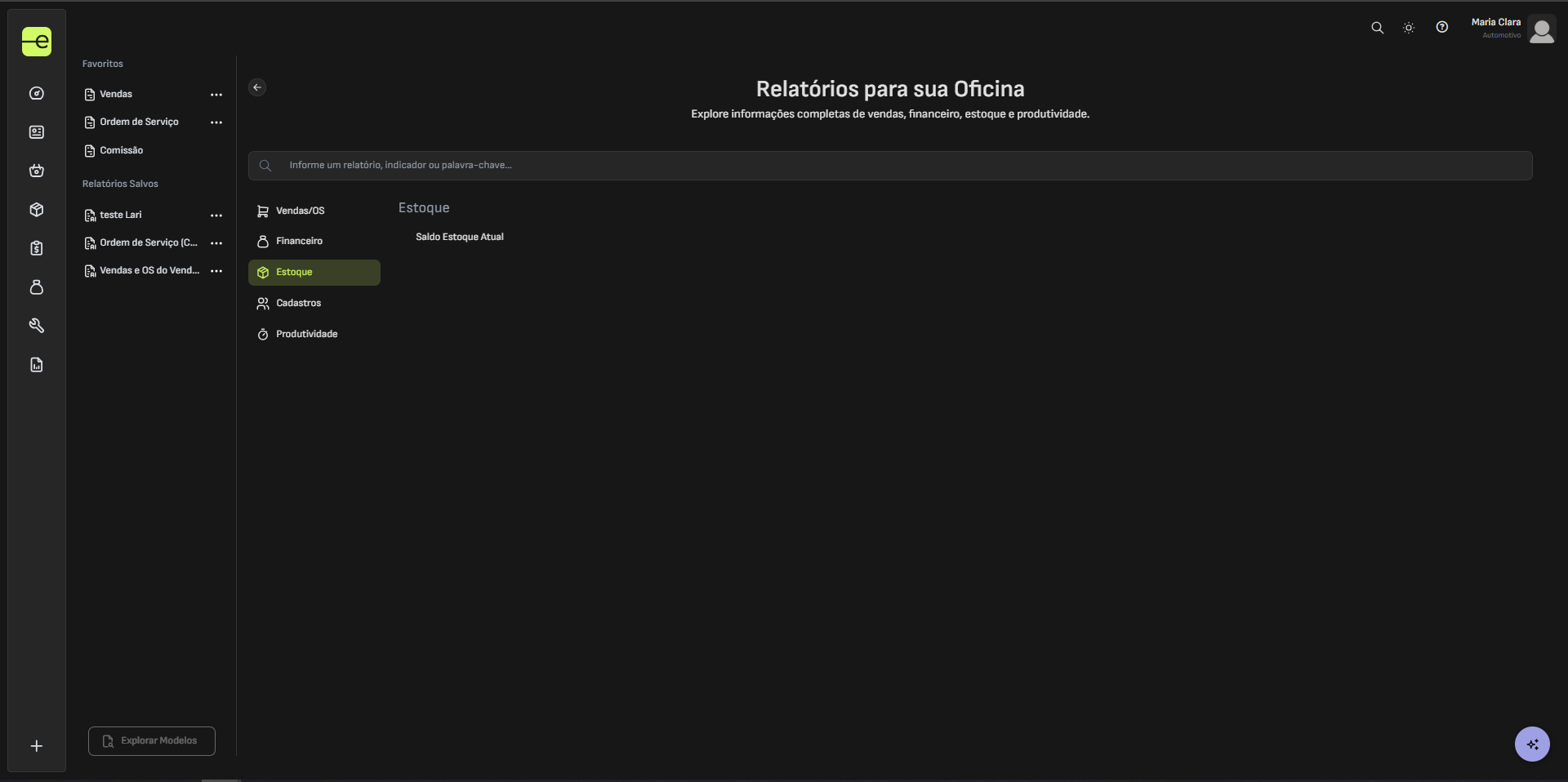Focus the report search input field
The width and height of the screenshot is (1568, 782).
click(890, 166)
